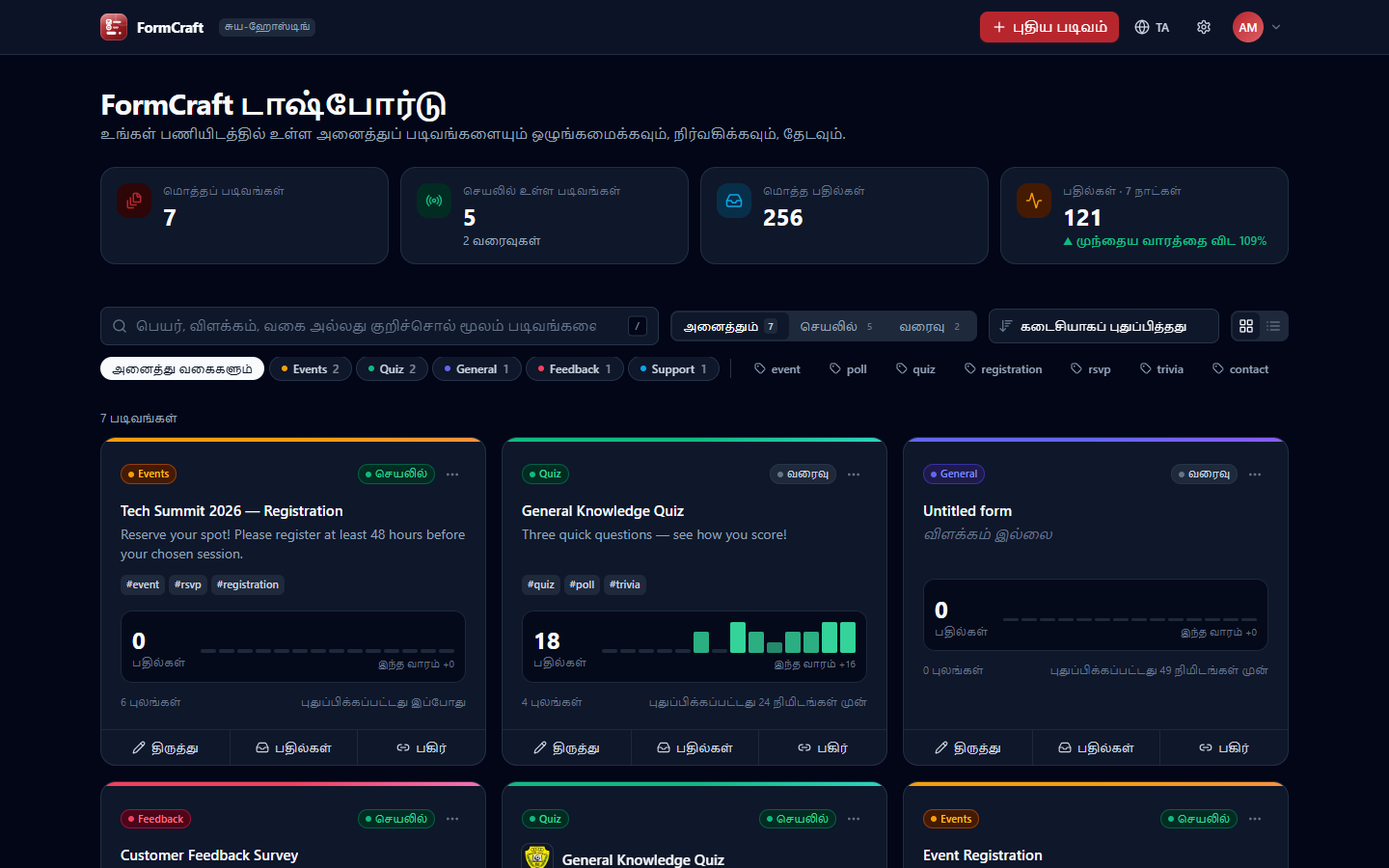Open more options on the draft General Knowledge Quiz card
This screenshot has width=1389, height=868.
click(x=854, y=475)
